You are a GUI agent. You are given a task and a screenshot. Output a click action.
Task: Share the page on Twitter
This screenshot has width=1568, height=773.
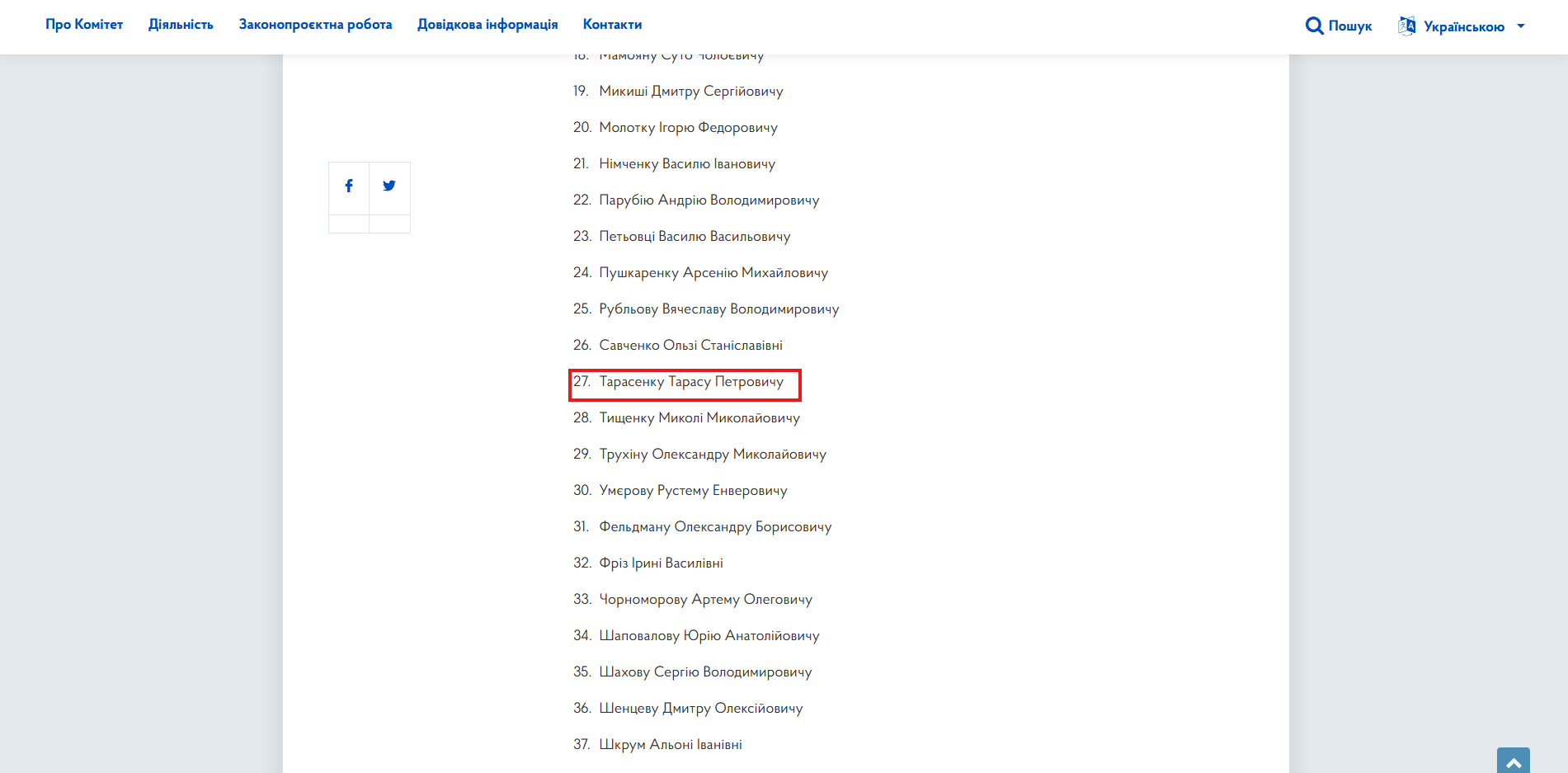pyautogui.click(x=389, y=186)
